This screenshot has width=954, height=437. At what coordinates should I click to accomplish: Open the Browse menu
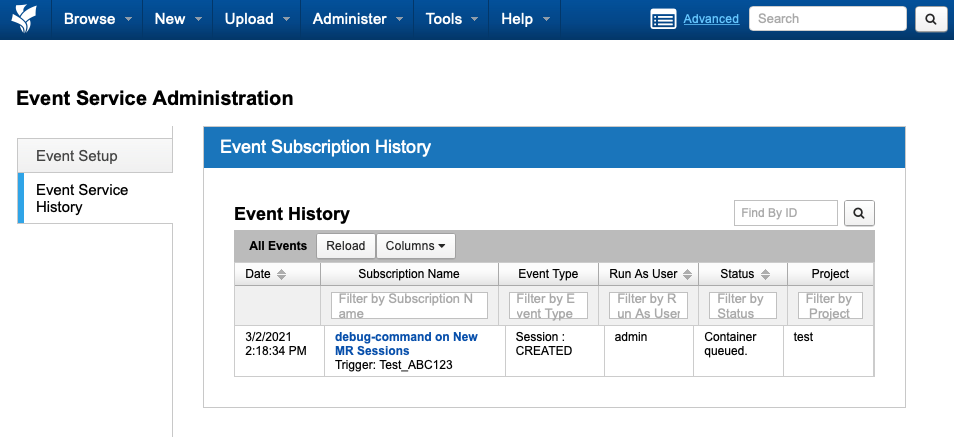(95, 19)
